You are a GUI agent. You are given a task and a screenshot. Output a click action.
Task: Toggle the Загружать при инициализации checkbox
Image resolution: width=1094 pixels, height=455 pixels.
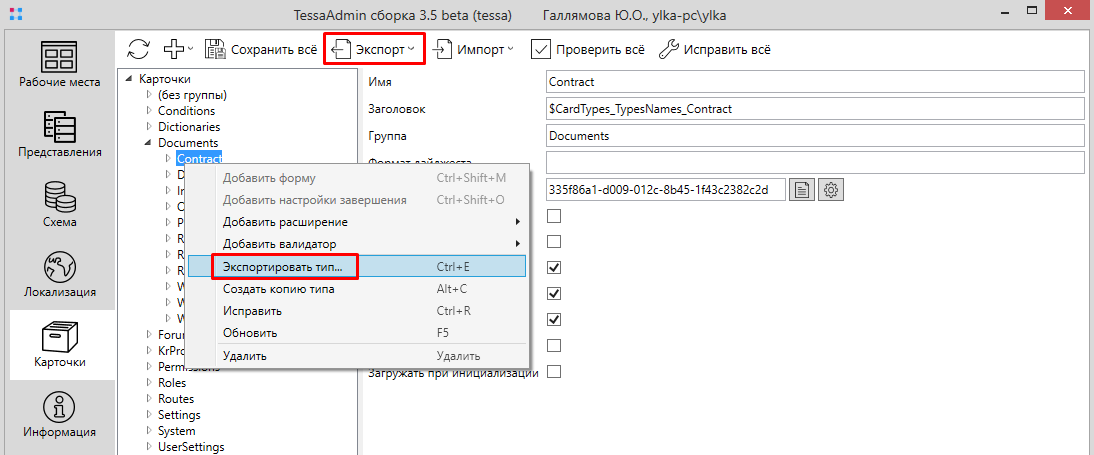pos(554,372)
